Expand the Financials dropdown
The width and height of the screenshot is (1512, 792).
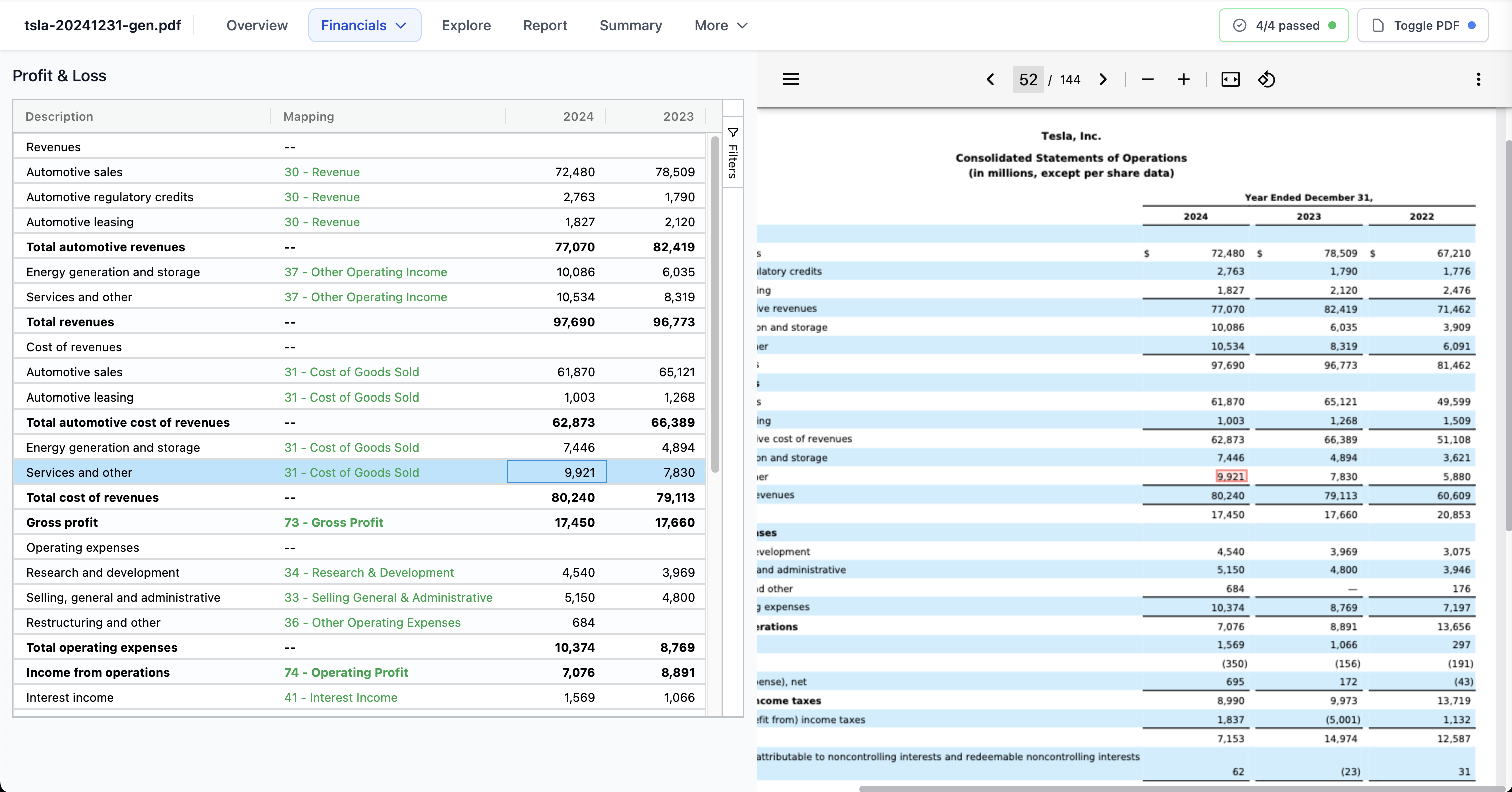(x=365, y=25)
